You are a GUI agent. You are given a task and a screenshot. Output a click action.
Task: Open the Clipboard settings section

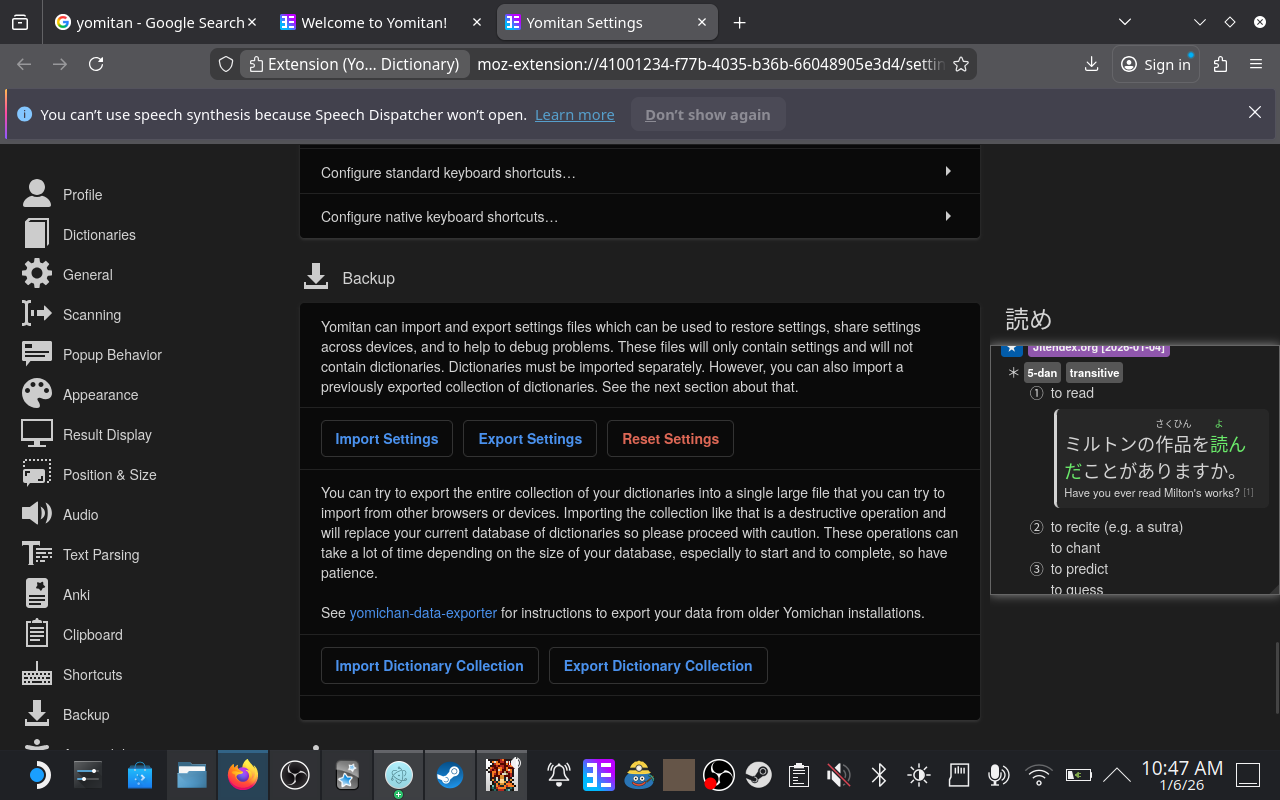[x=92, y=634]
